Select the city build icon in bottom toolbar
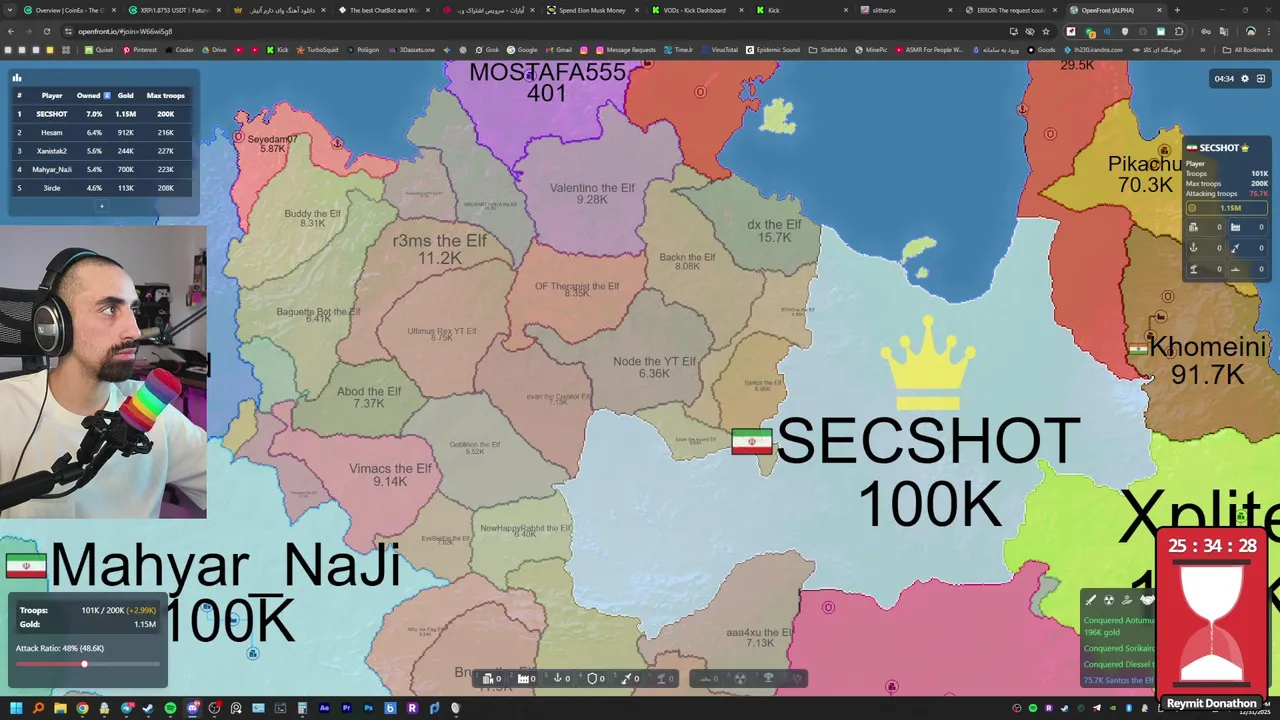This screenshot has height=720, width=1280. pos(488,679)
